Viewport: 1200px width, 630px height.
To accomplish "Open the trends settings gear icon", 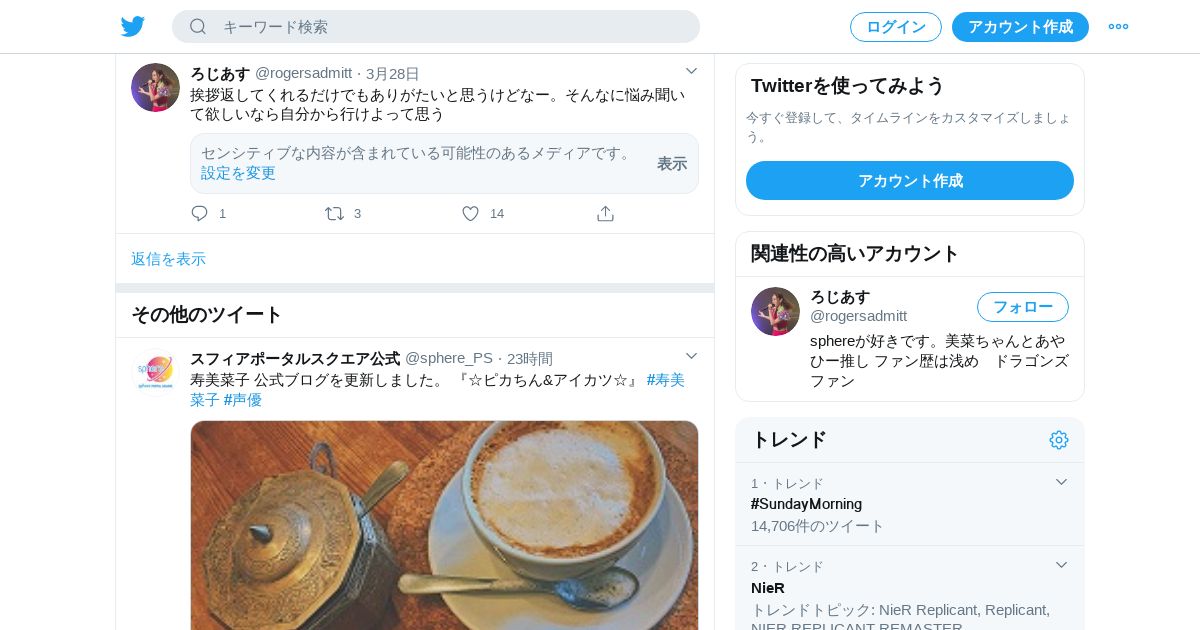I will (1059, 440).
